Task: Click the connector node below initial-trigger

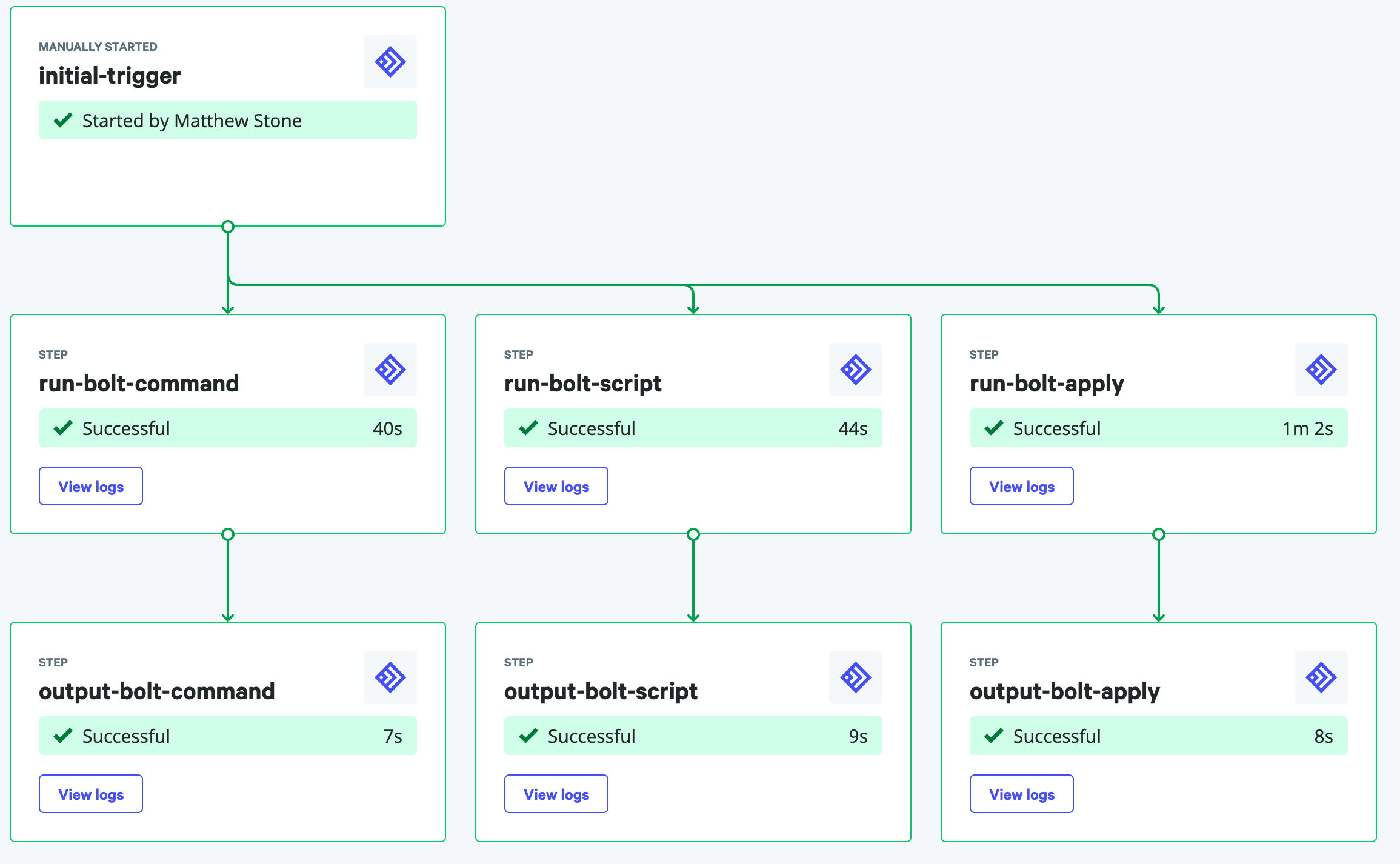Action: click(x=228, y=227)
